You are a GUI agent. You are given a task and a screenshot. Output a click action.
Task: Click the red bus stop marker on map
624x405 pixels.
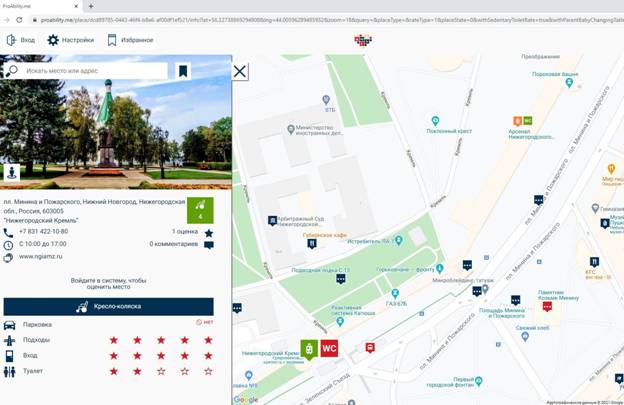(x=370, y=348)
